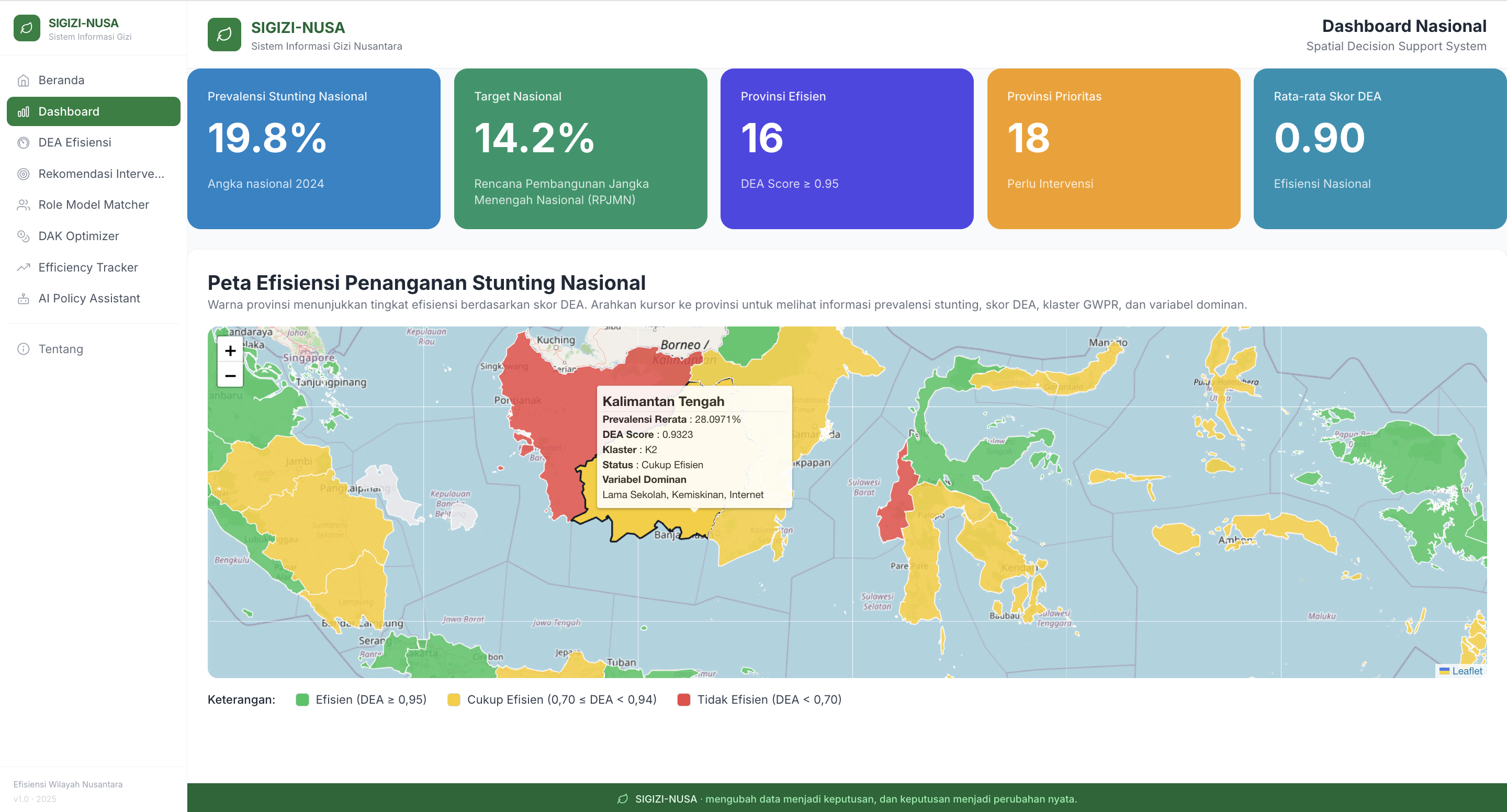The width and height of the screenshot is (1507, 812).
Task: Click the Efficiency Tracker trend icon
Action: pyautogui.click(x=24, y=267)
